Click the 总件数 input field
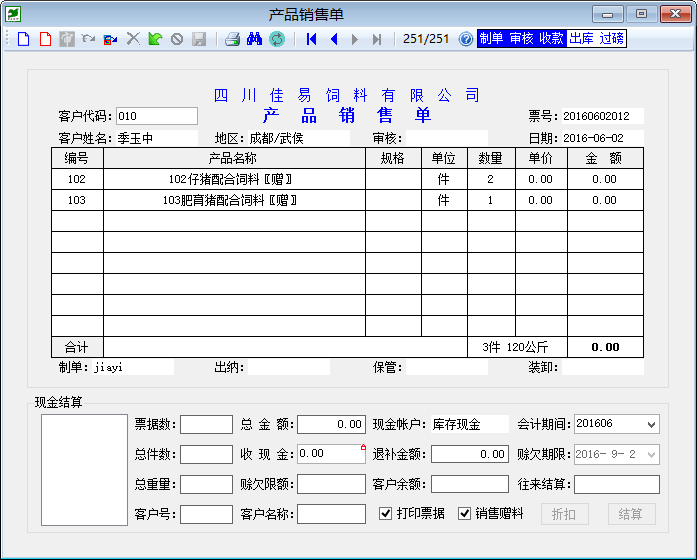 pyautogui.click(x=206, y=455)
